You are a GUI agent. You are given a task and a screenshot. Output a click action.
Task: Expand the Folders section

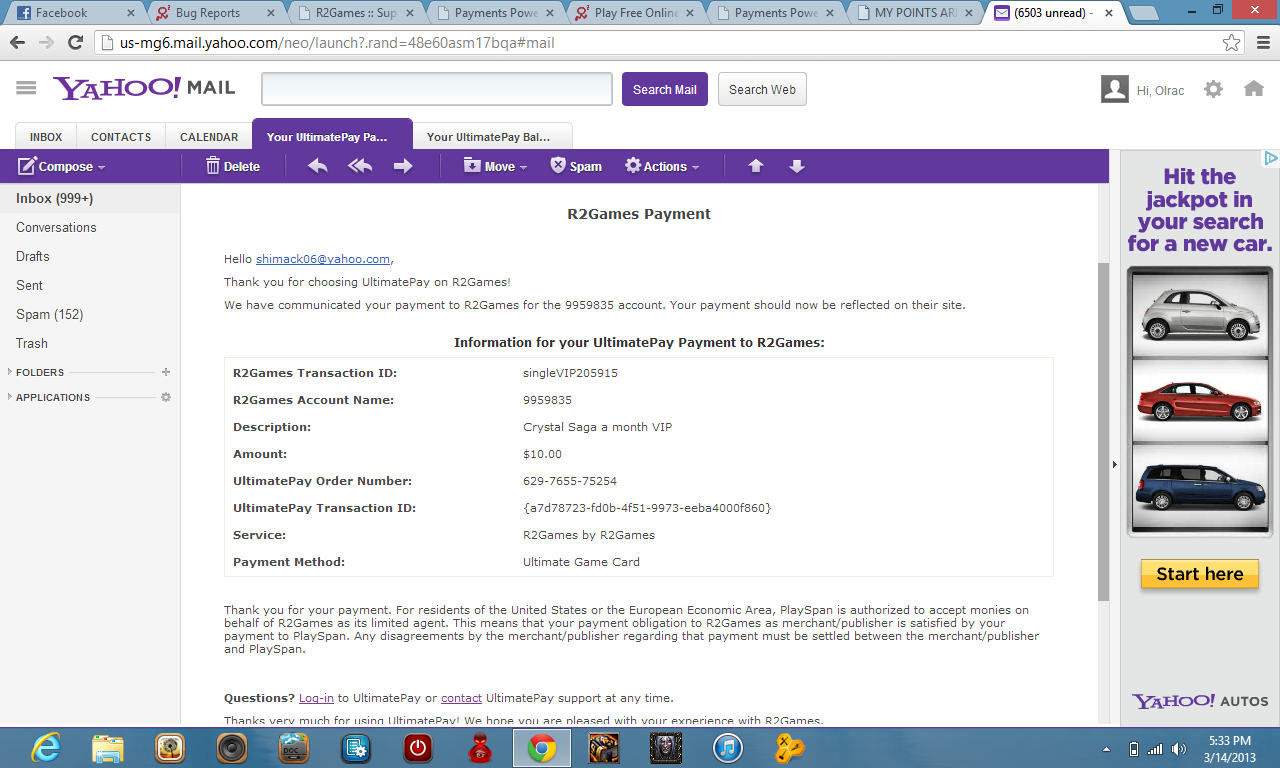tap(11, 372)
